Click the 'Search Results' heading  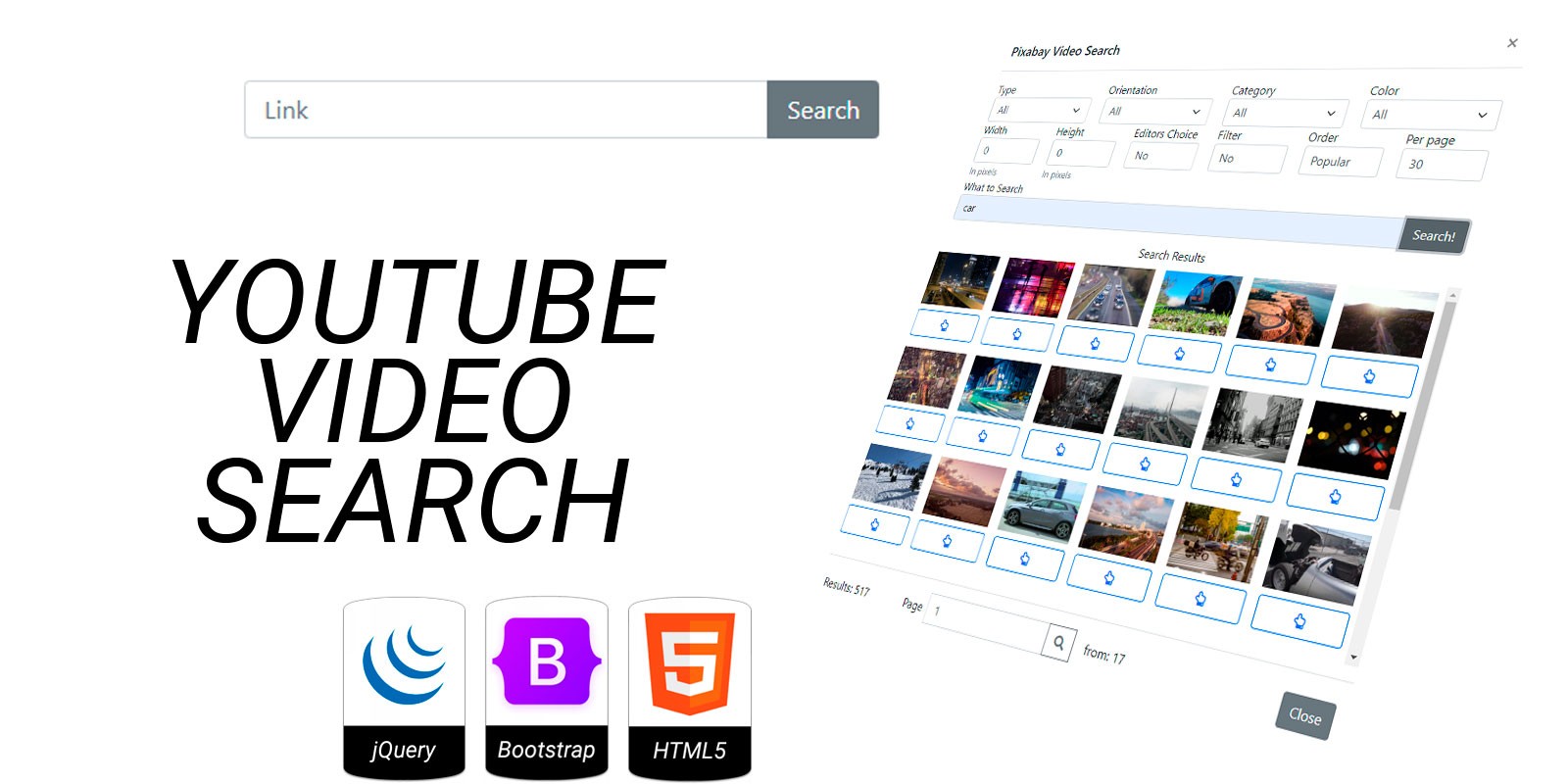click(1172, 256)
